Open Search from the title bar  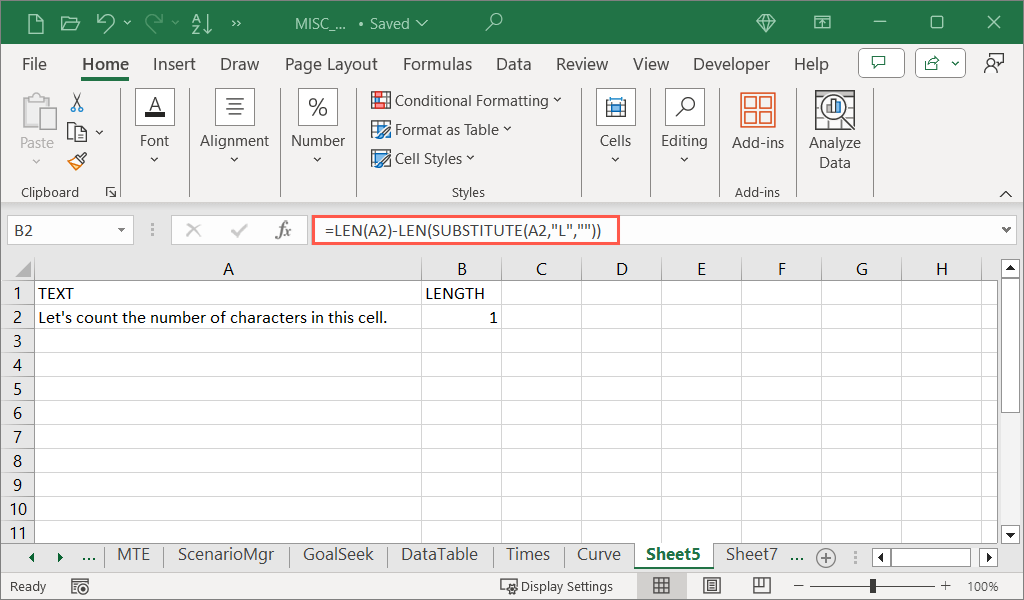click(493, 21)
